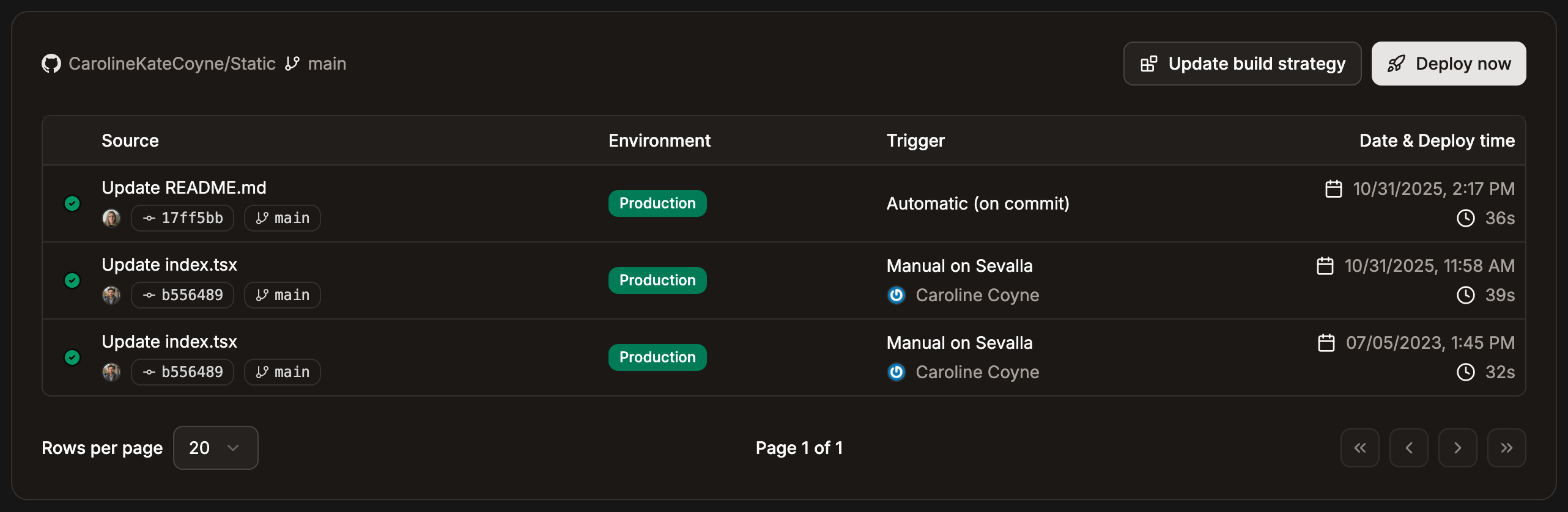Select the branch icon next to main
Screen dimensions: 1568x512
[292, 63]
